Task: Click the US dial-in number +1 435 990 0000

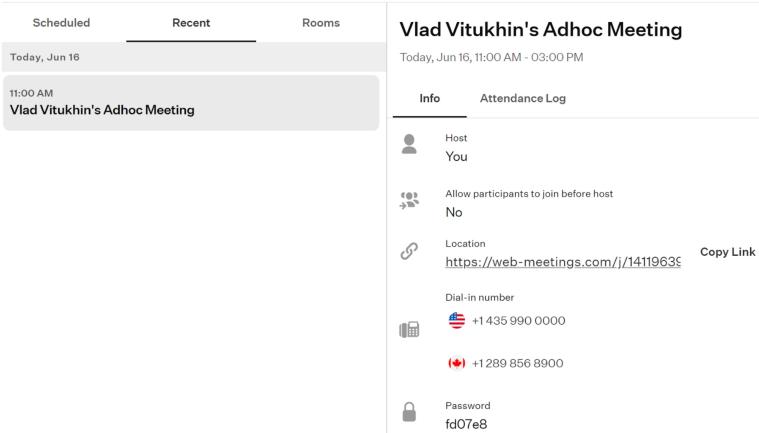Action: pos(518,320)
